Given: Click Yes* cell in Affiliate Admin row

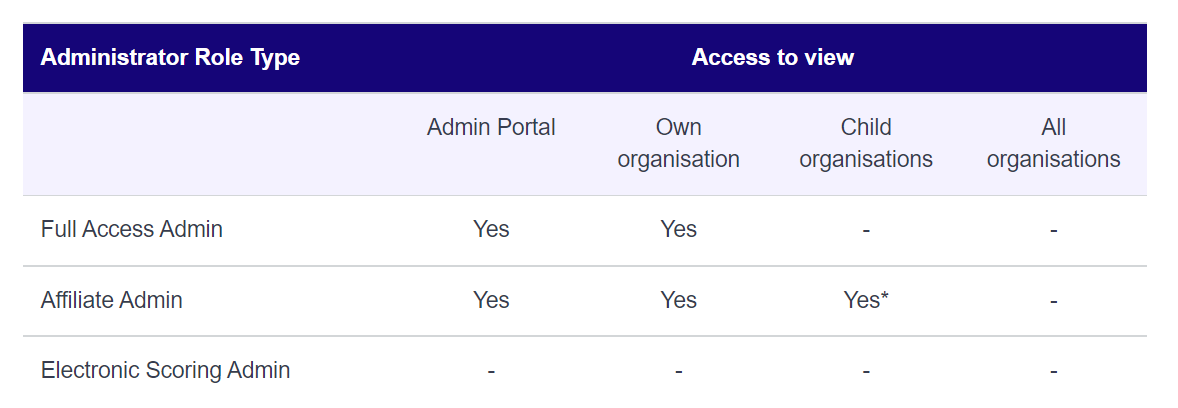Looking at the screenshot, I should coord(866,301).
